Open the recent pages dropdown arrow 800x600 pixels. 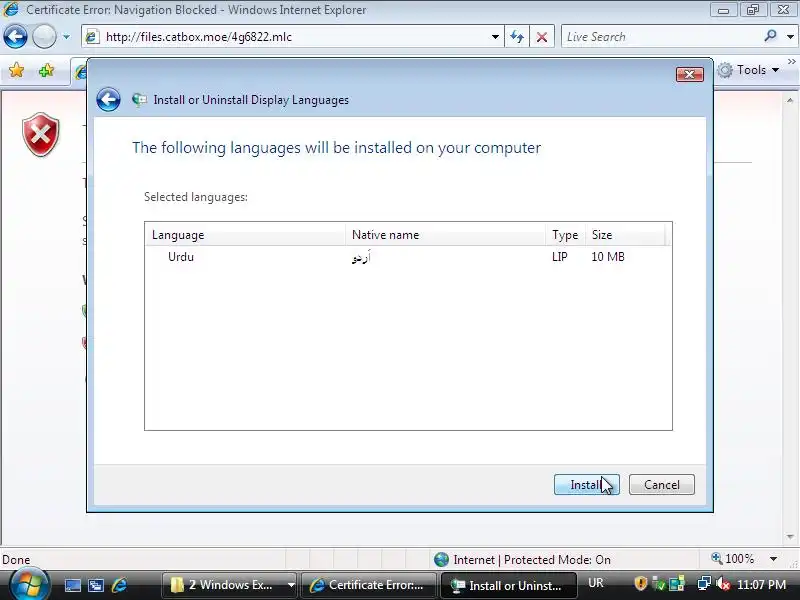(66, 37)
